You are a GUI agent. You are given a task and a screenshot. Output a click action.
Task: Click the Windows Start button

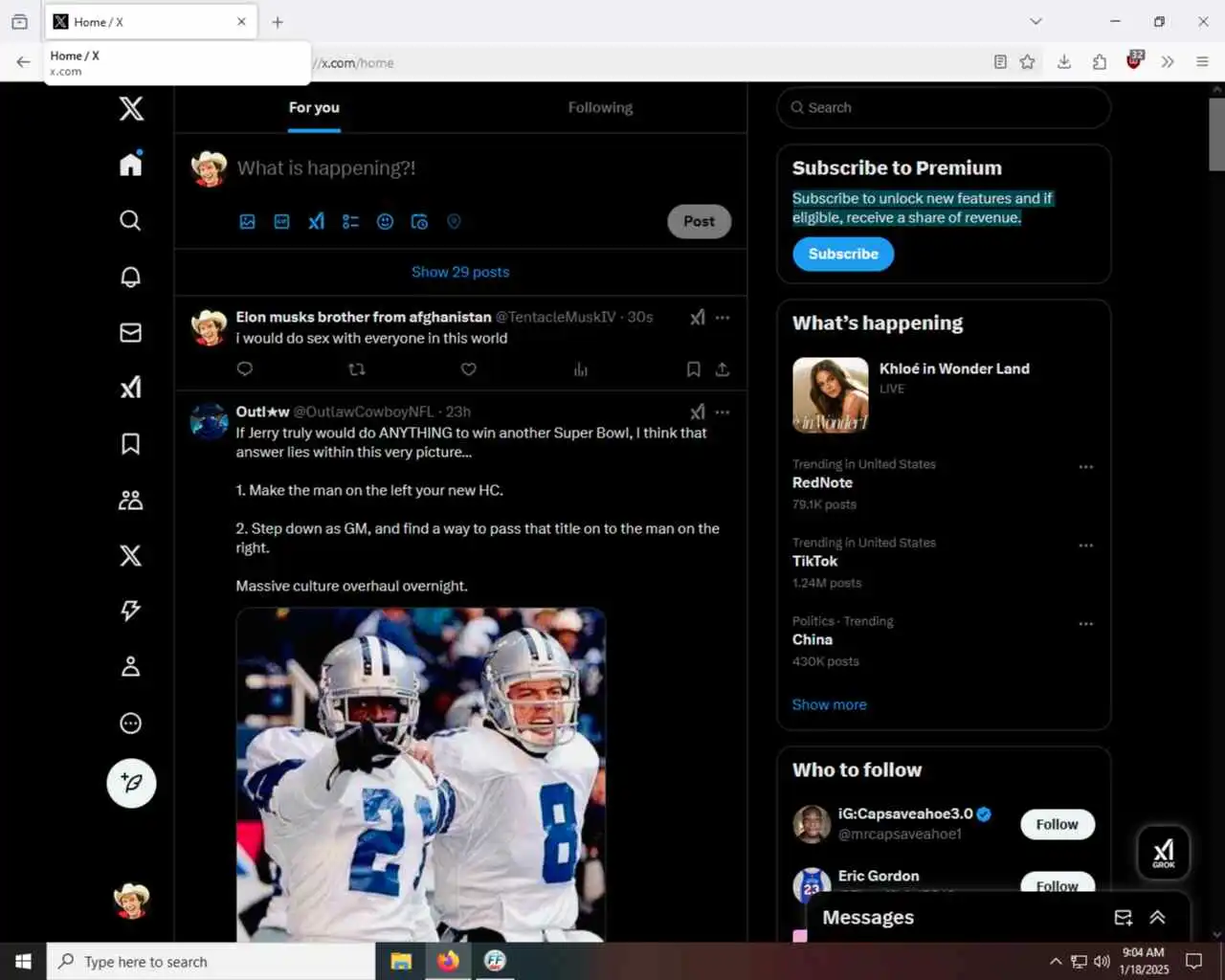(x=23, y=961)
